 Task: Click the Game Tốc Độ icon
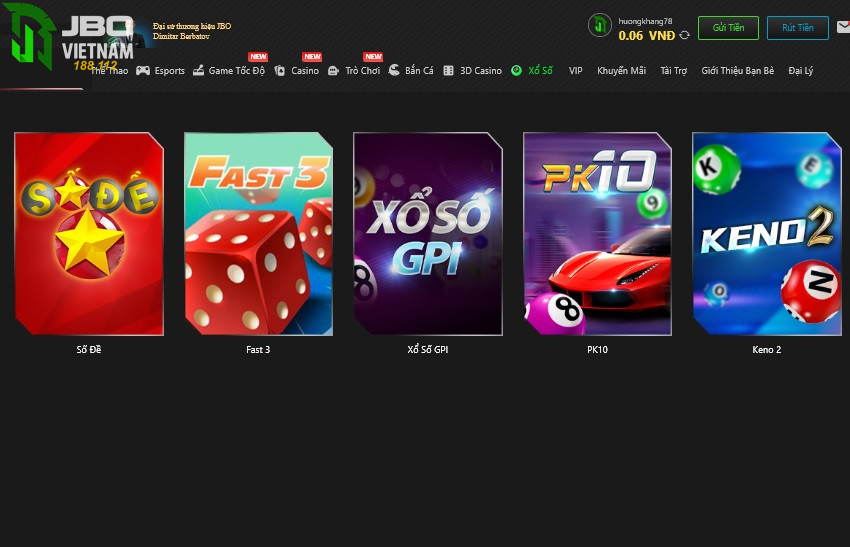(x=198, y=70)
